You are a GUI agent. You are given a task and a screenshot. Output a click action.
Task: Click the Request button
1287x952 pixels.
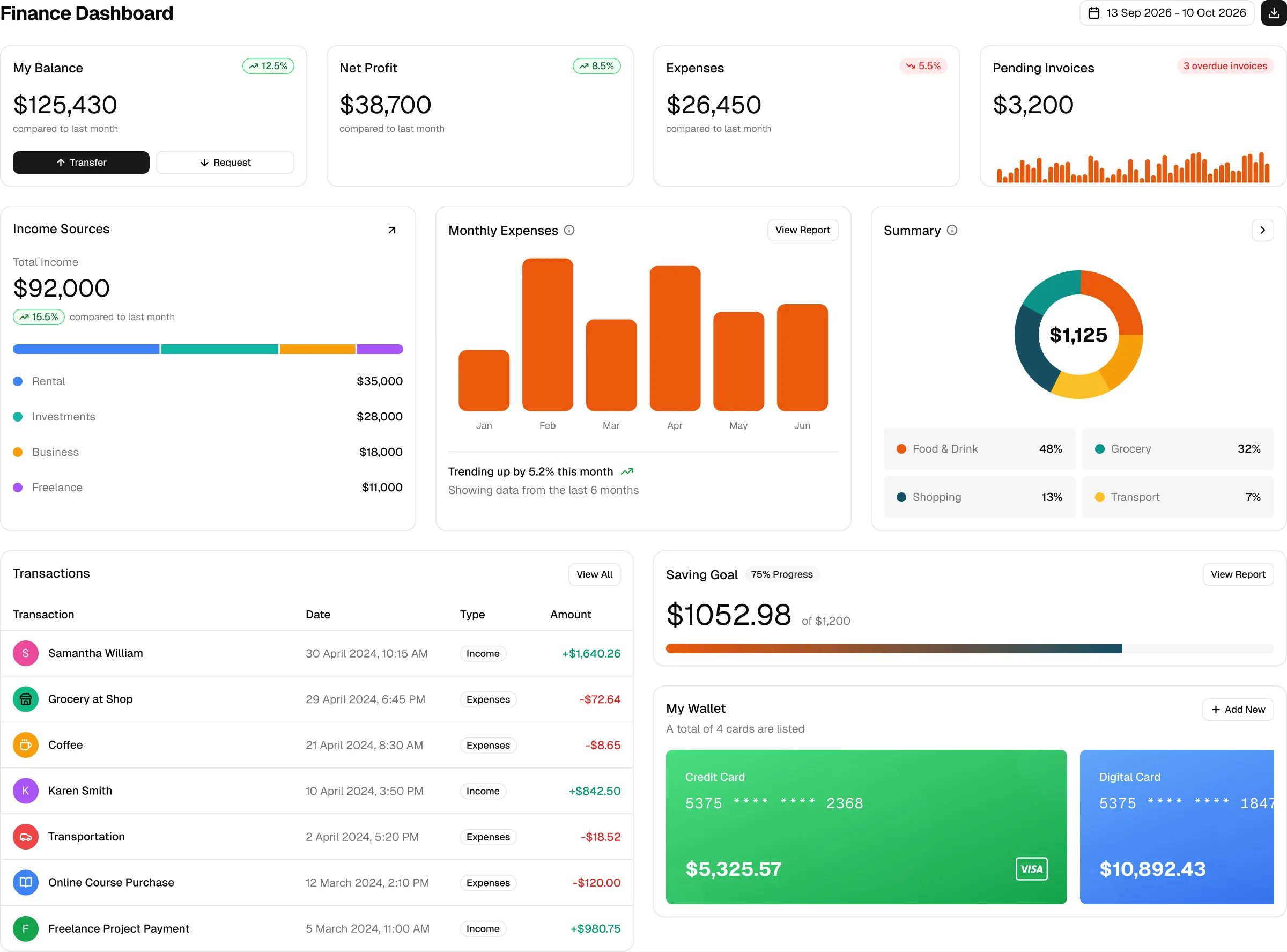225,163
